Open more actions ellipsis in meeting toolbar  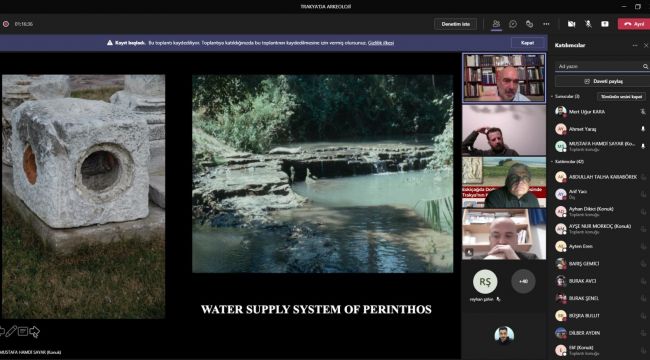pos(546,24)
